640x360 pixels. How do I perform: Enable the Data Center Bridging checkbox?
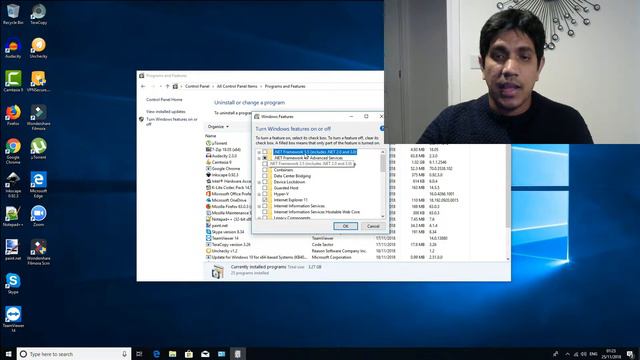tap(265, 176)
